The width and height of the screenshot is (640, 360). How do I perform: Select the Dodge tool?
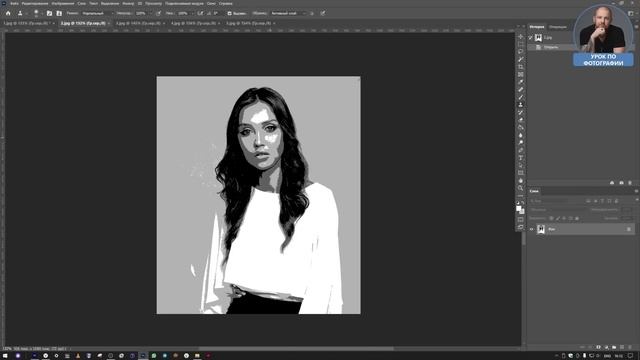point(520,142)
